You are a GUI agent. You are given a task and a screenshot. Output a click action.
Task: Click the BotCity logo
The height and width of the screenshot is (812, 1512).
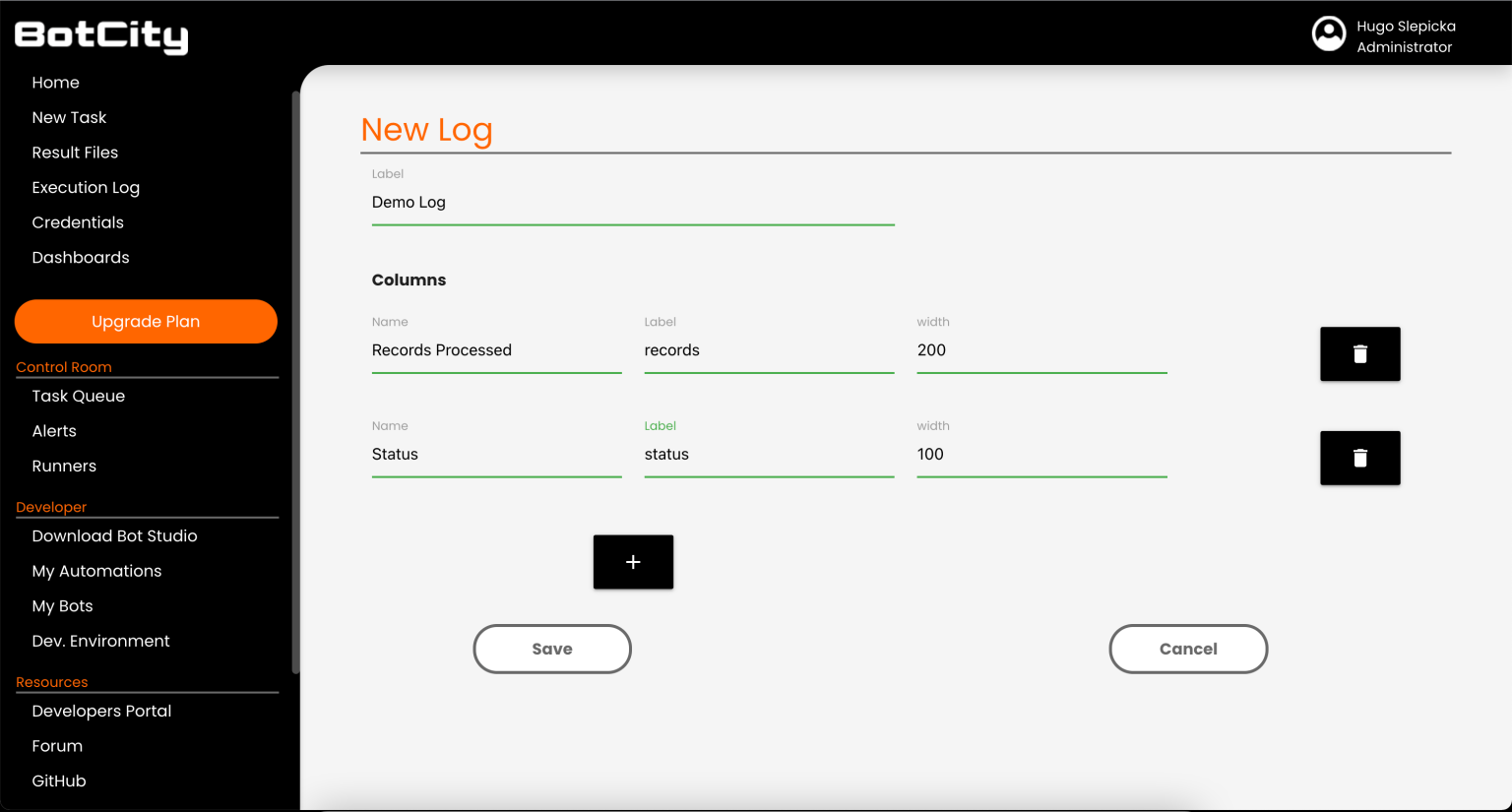click(101, 36)
